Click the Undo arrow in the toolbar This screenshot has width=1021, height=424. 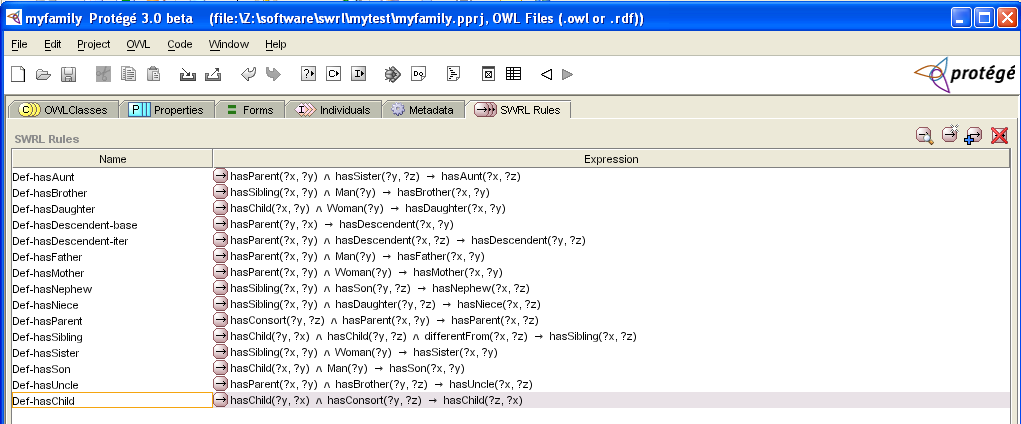[x=248, y=74]
